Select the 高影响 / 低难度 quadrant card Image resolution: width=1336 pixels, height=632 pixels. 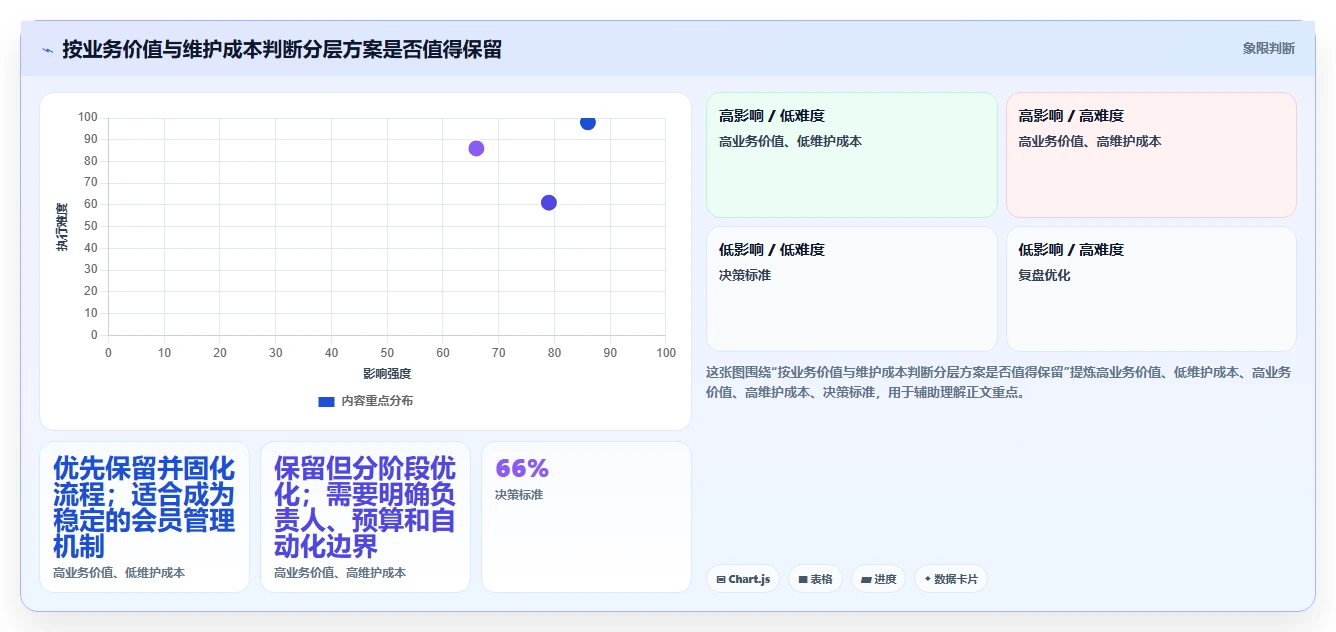[x=852, y=155]
